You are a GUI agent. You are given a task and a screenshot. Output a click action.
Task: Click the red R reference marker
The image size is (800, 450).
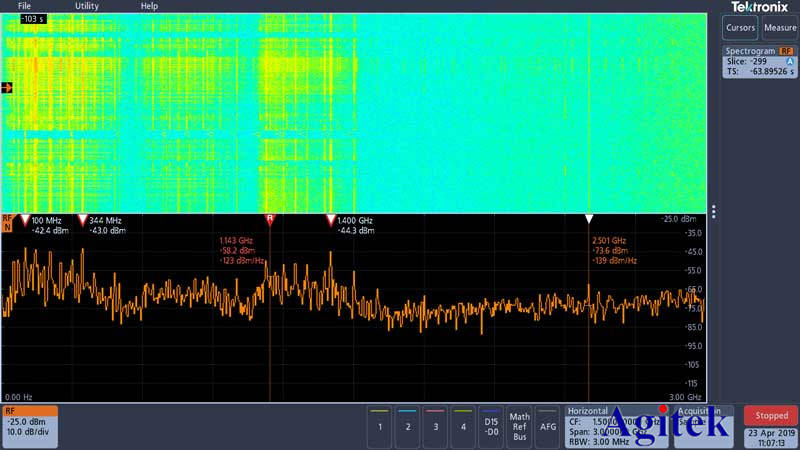[269, 218]
